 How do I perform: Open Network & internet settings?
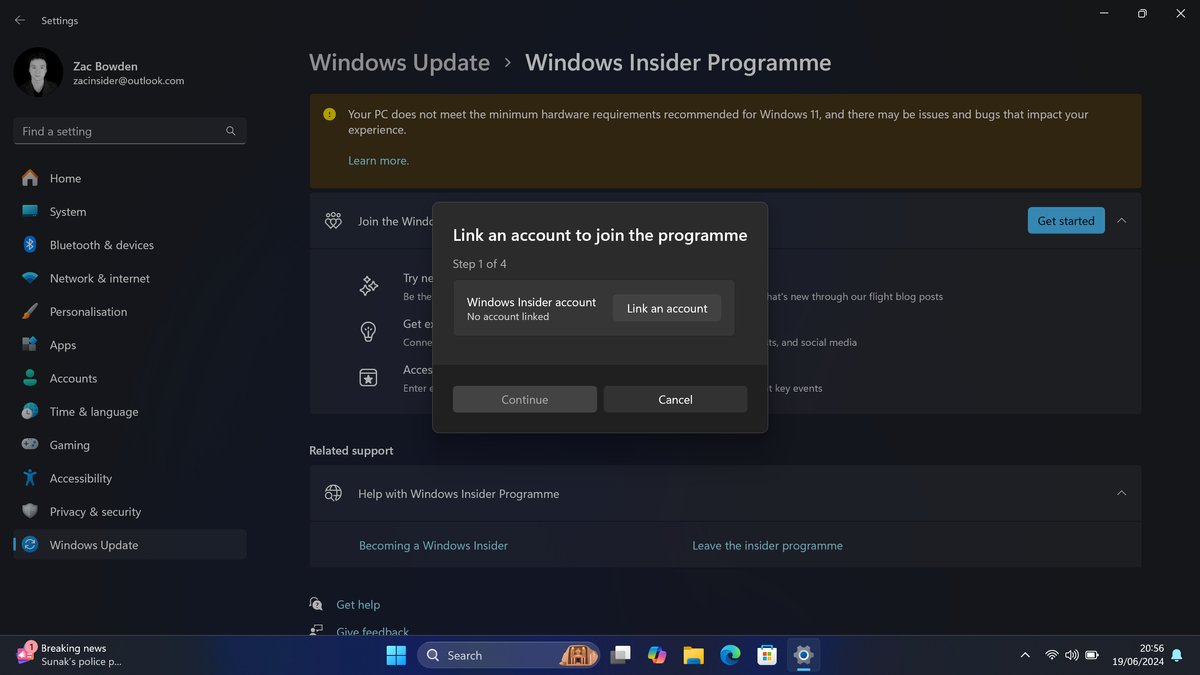pyautogui.click(x=130, y=278)
